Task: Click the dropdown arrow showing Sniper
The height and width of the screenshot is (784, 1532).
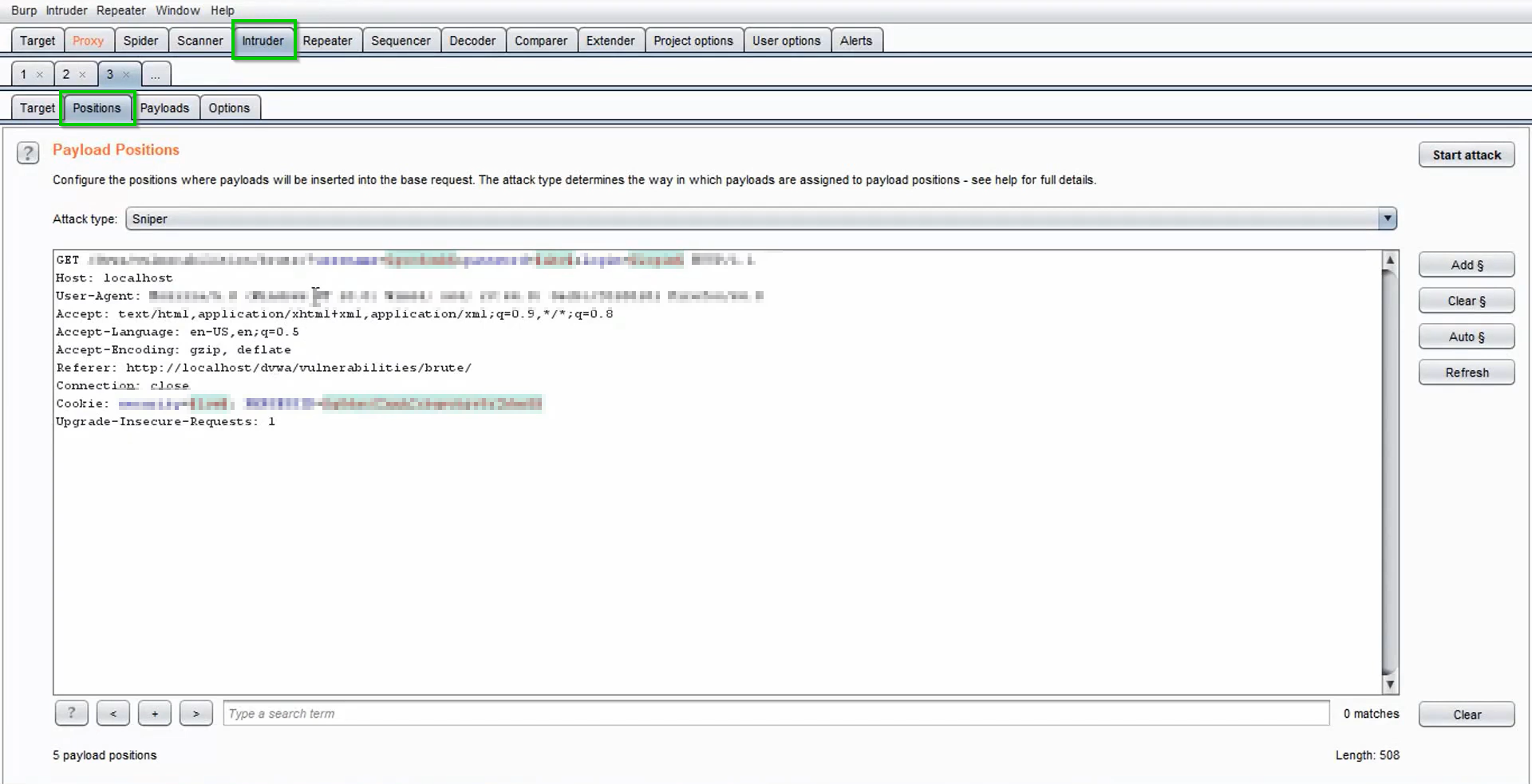Action: (x=1388, y=219)
